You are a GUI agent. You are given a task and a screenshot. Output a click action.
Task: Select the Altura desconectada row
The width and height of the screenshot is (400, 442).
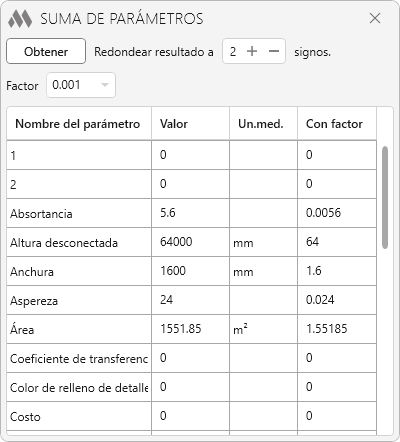pyautogui.click(x=191, y=242)
